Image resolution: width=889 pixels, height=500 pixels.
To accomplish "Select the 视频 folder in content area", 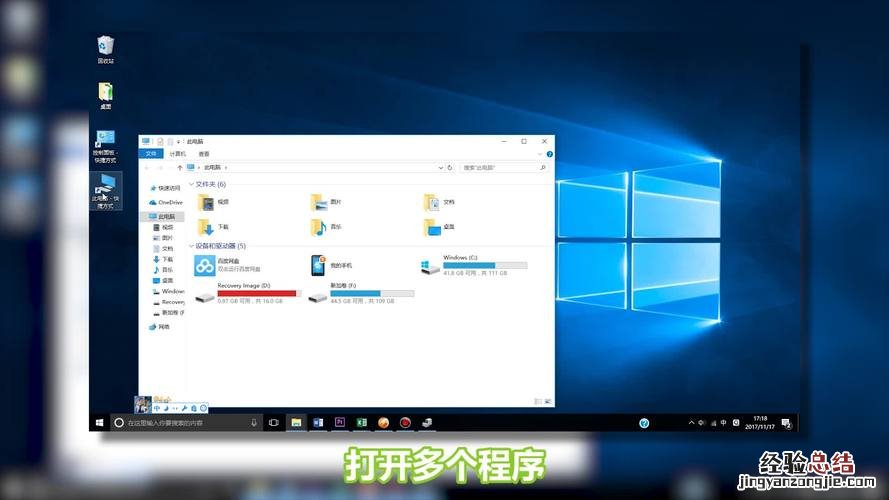I will [x=213, y=202].
